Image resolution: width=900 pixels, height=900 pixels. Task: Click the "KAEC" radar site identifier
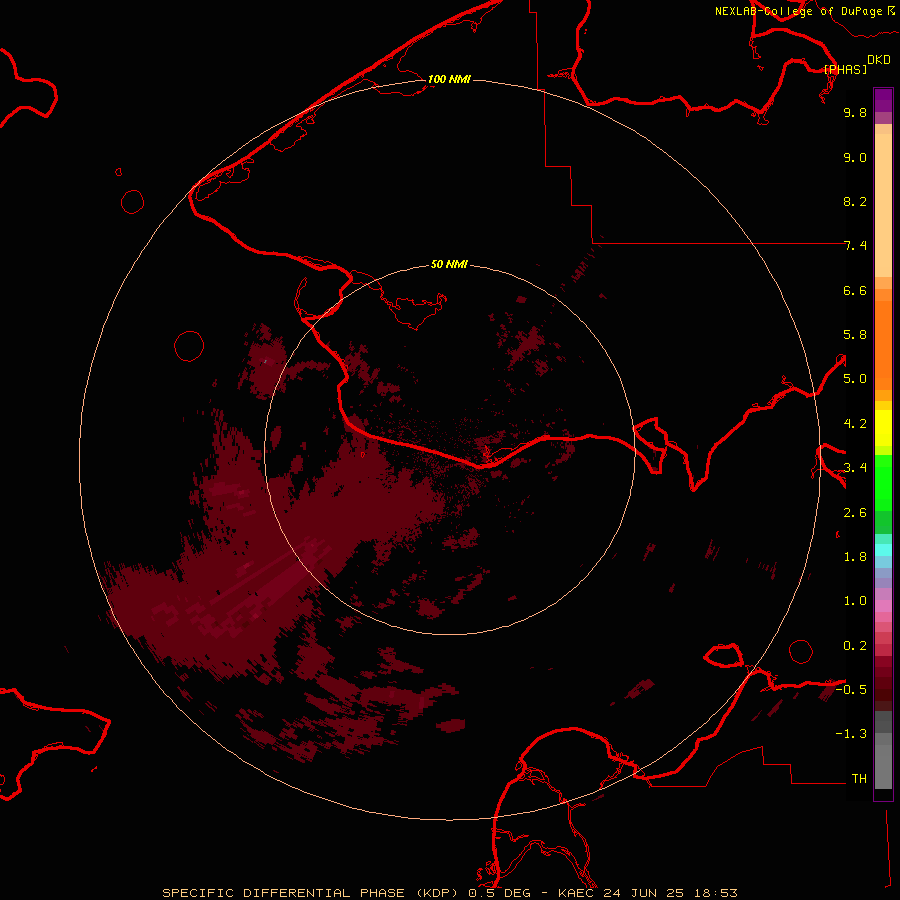pos(576,893)
